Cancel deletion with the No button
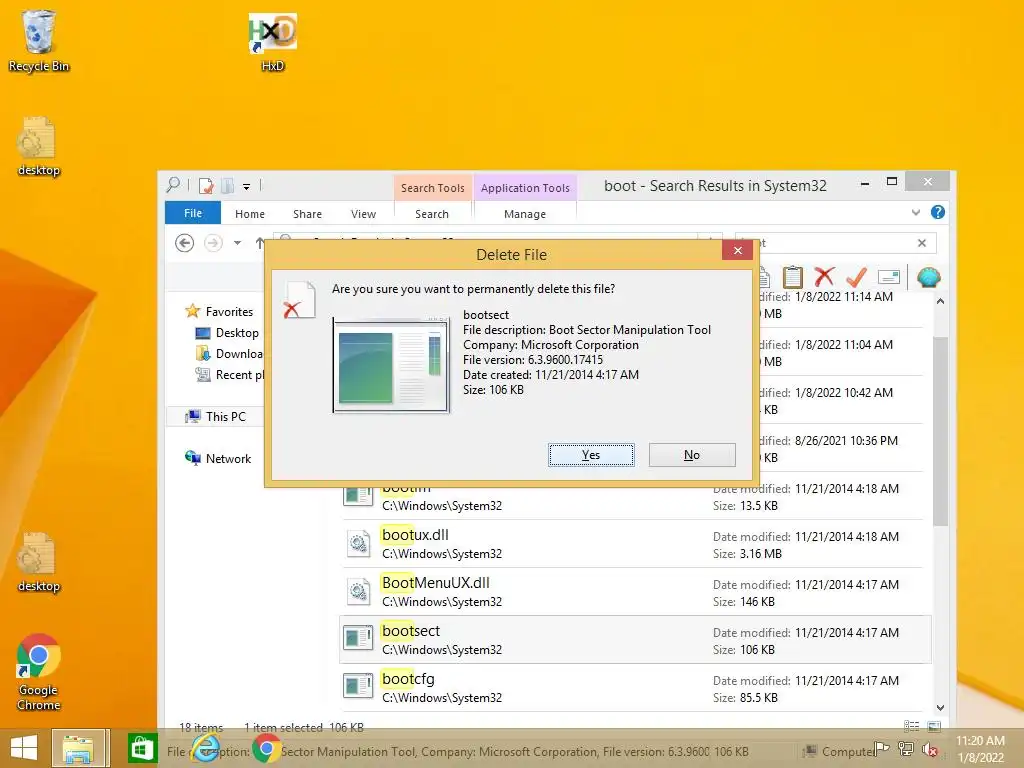Image resolution: width=1024 pixels, height=768 pixels. tap(692, 455)
